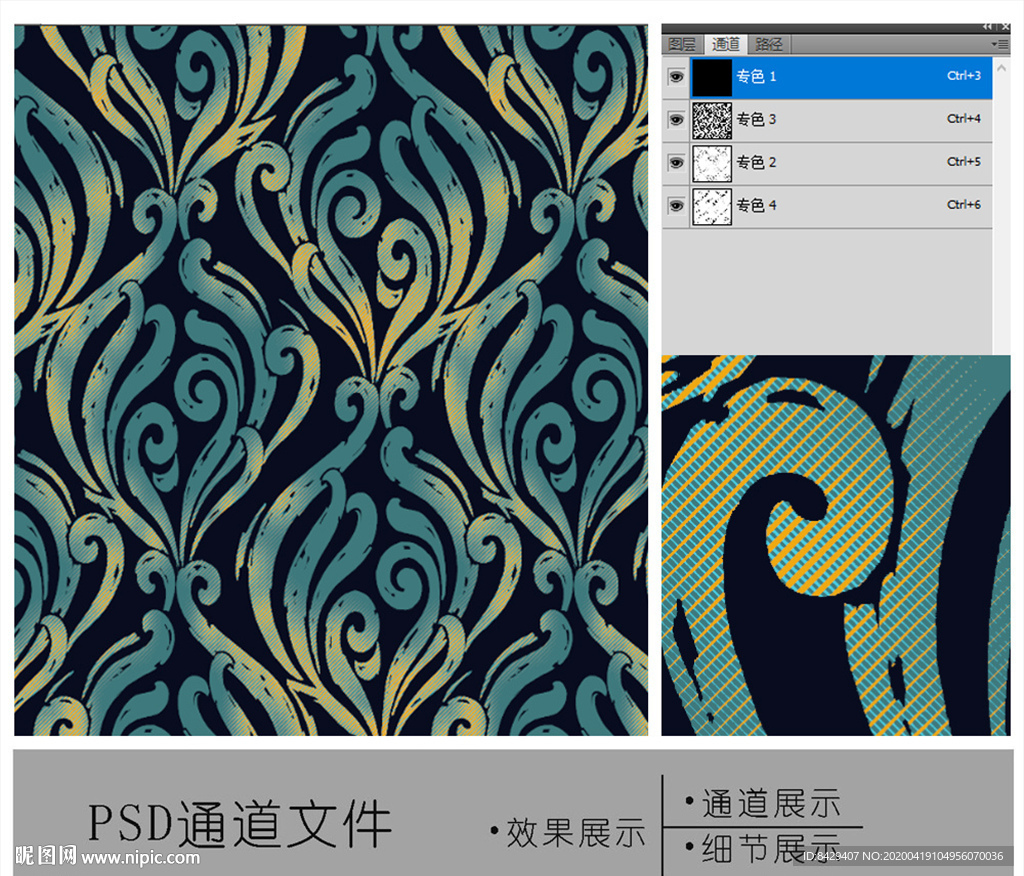The width and height of the screenshot is (1024, 876).
Task: Collapse the panel with double-arrow icon
Action: (987, 27)
